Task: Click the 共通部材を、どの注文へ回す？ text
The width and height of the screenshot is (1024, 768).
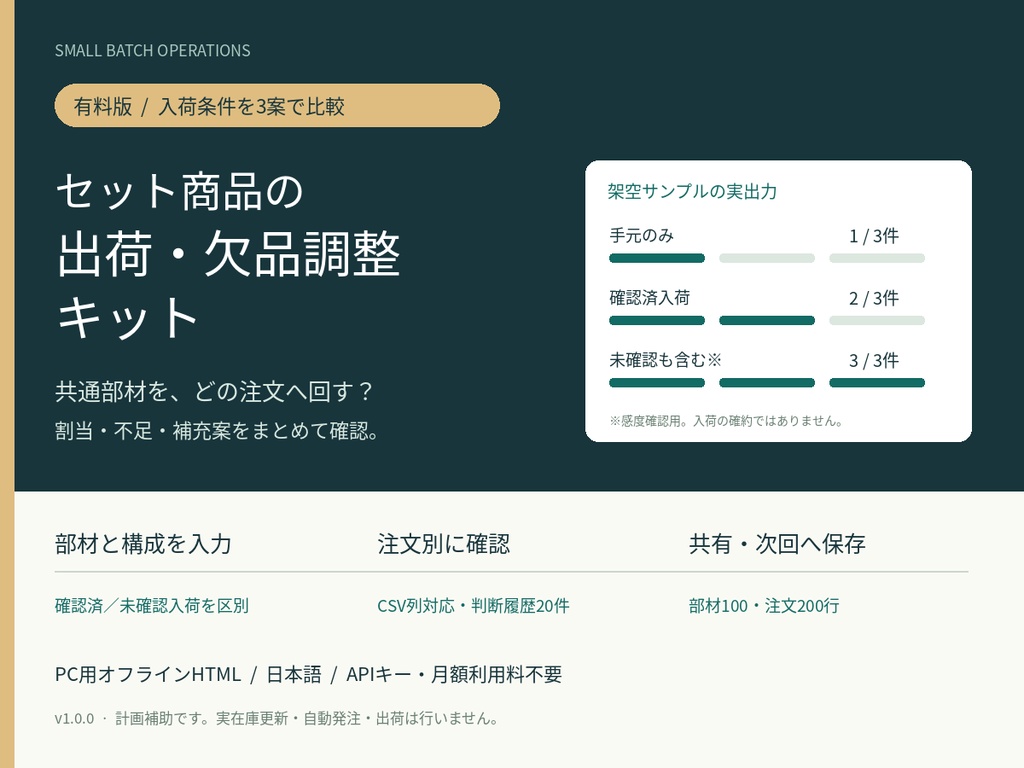Action: click(214, 391)
